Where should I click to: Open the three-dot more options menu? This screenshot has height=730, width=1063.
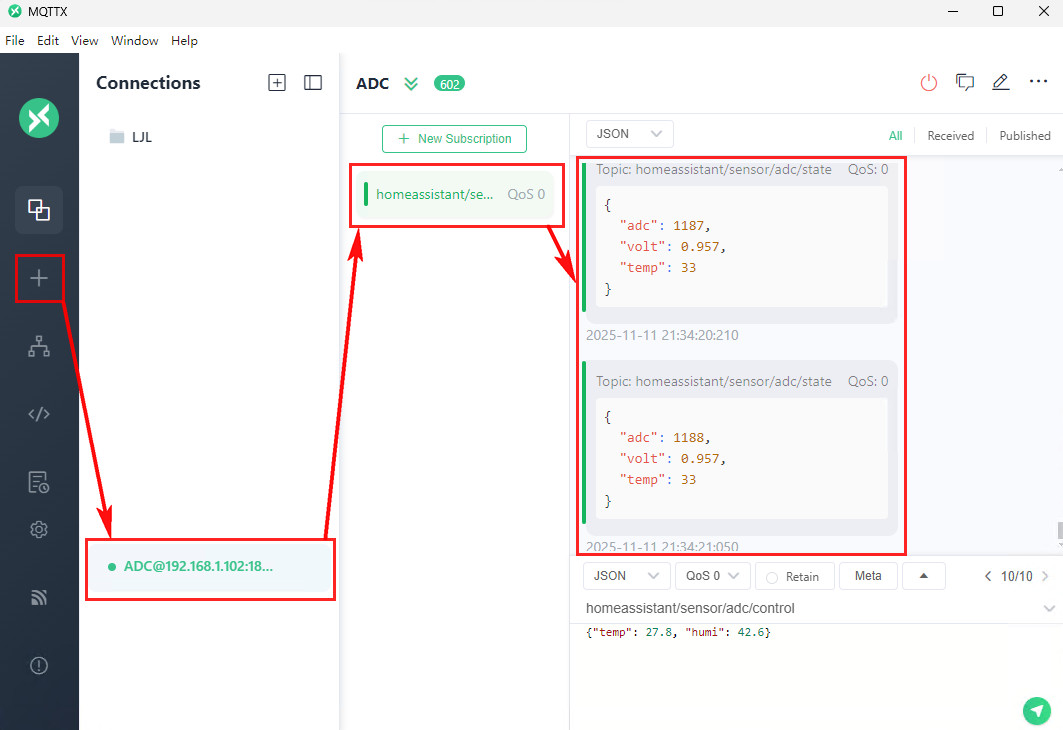[x=1038, y=81]
